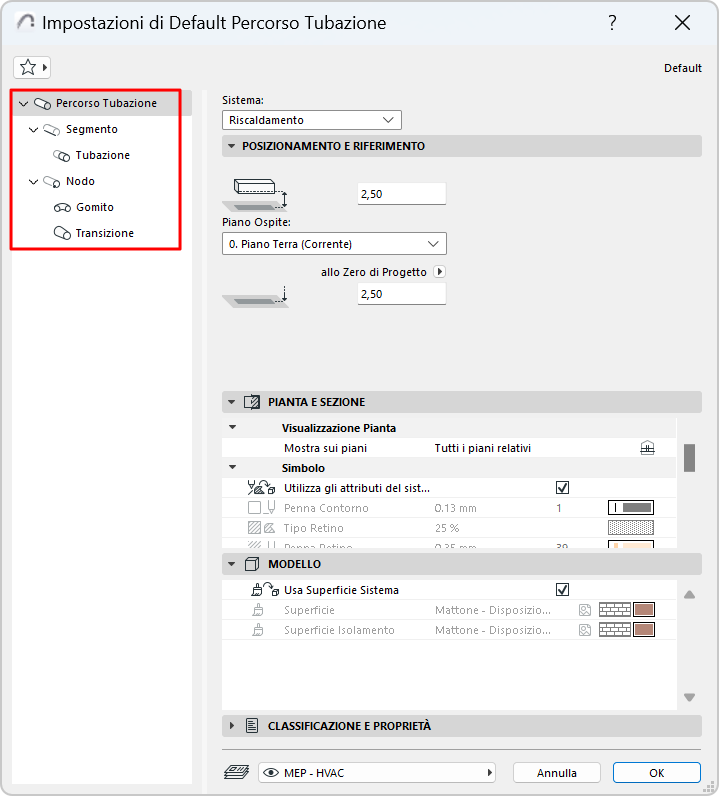This screenshot has width=719, height=796.
Task: Select Nodo in the tree
Action: (80, 181)
